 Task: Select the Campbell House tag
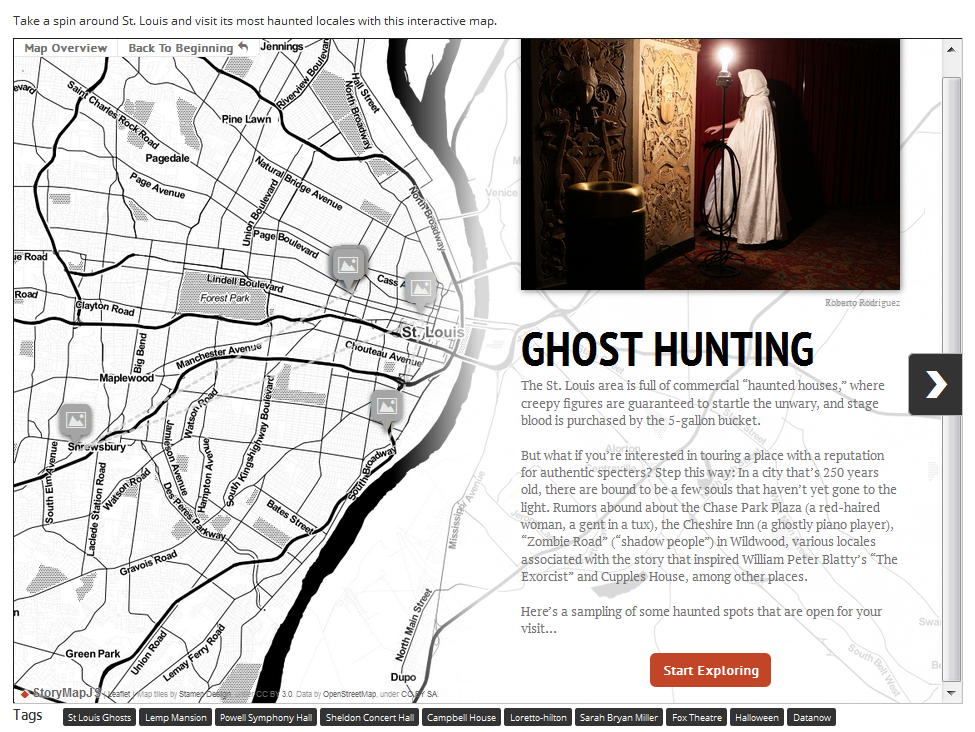pyautogui.click(x=461, y=717)
